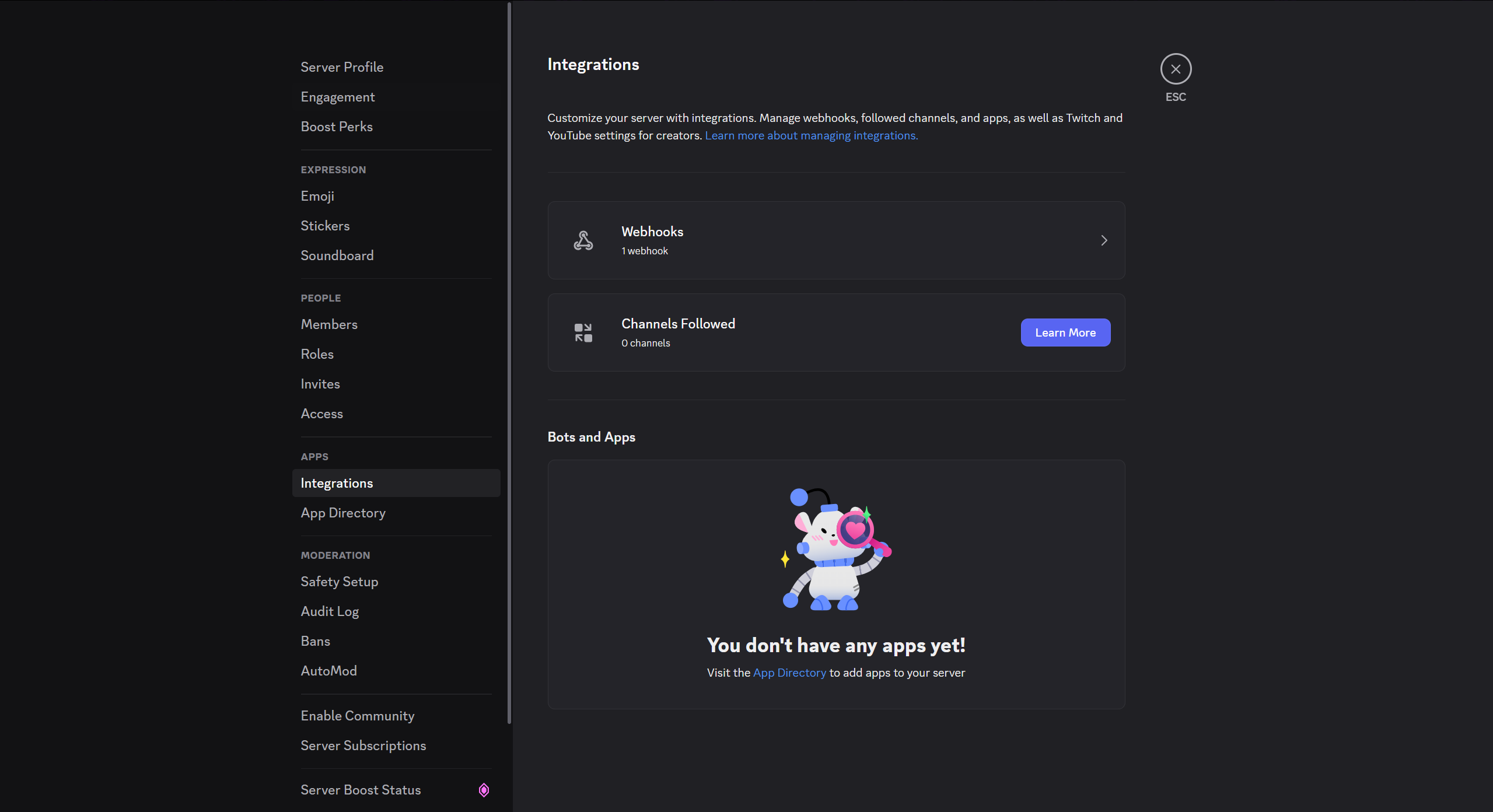Screen dimensions: 1493x812
Task: Open the Stickers section
Action: point(325,226)
